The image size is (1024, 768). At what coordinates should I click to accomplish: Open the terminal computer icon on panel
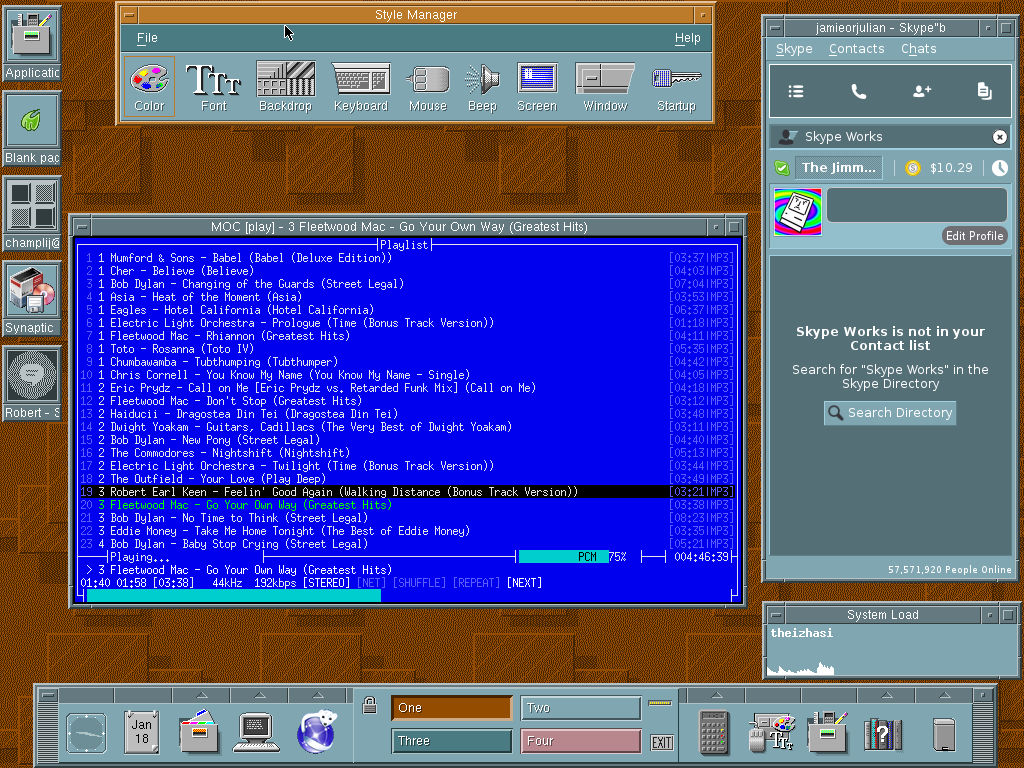click(256, 731)
